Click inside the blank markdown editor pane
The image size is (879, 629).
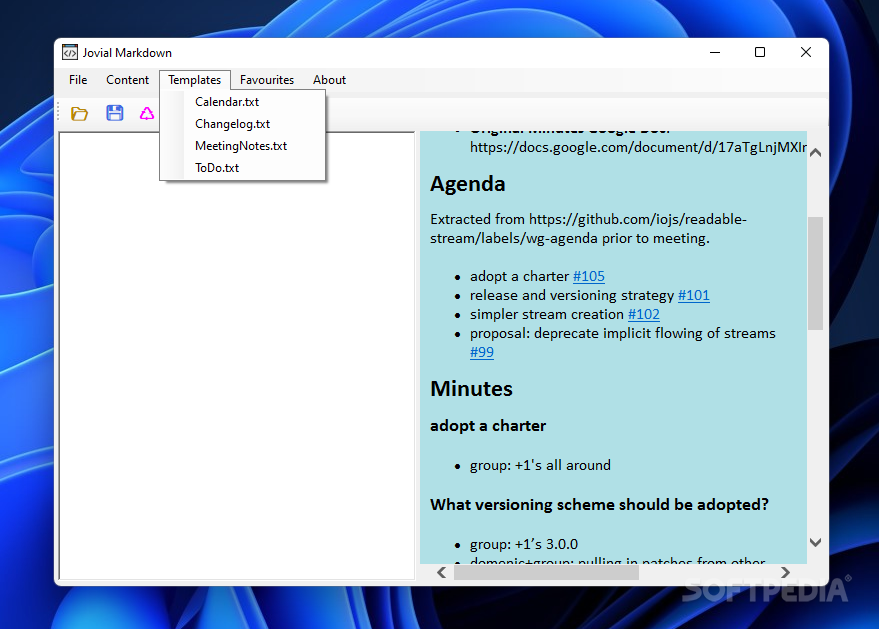pos(237,356)
